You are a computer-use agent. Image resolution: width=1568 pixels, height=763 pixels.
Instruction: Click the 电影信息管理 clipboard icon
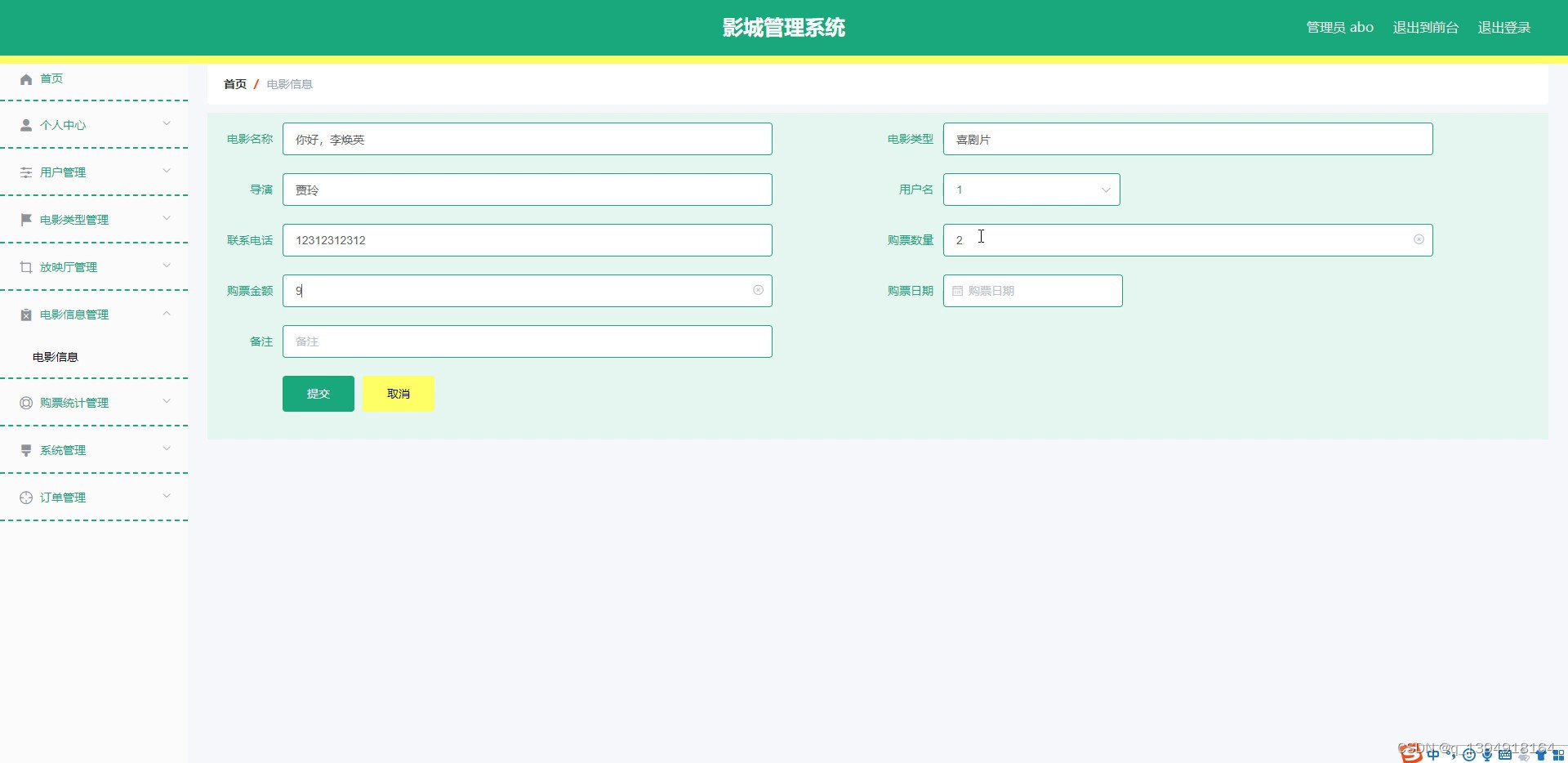tap(26, 315)
